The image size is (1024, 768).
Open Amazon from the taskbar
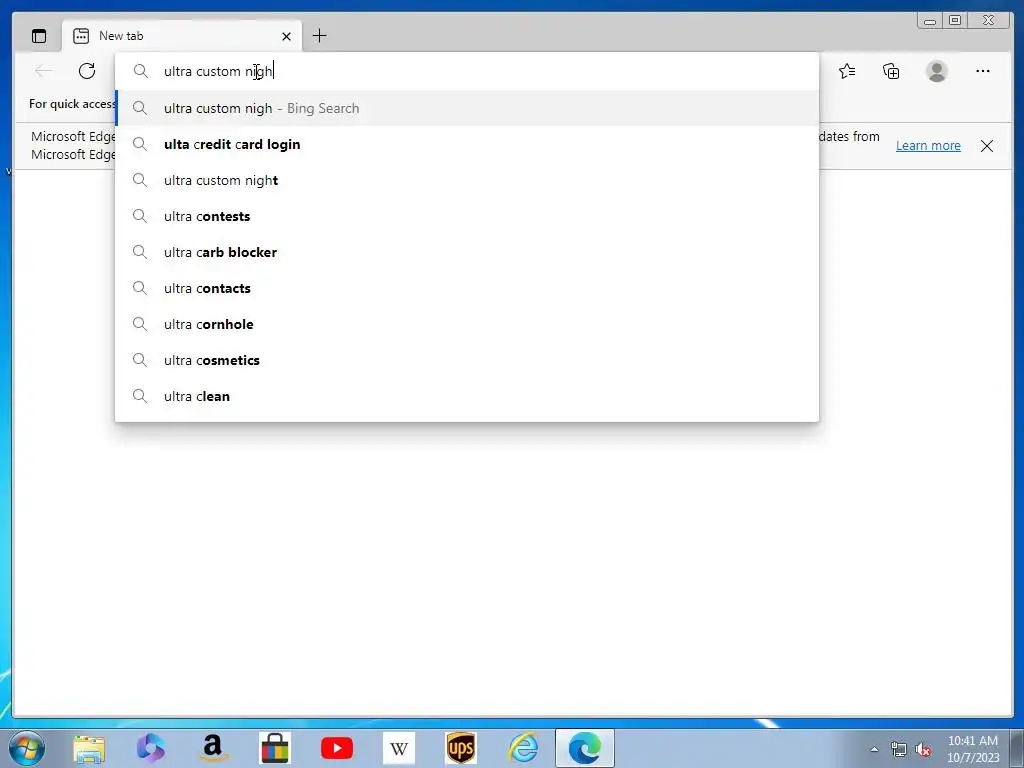pyautogui.click(x=212, y=748)
